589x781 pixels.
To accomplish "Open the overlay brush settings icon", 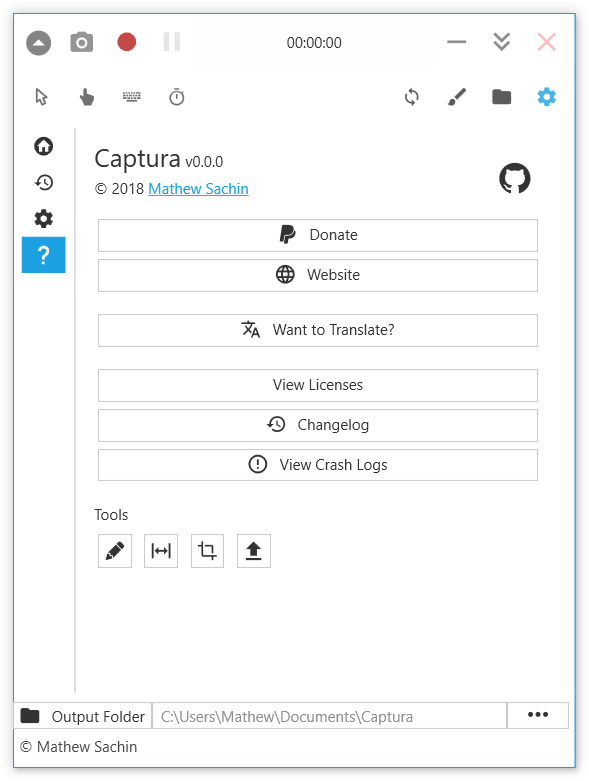I will coord(457,97).
